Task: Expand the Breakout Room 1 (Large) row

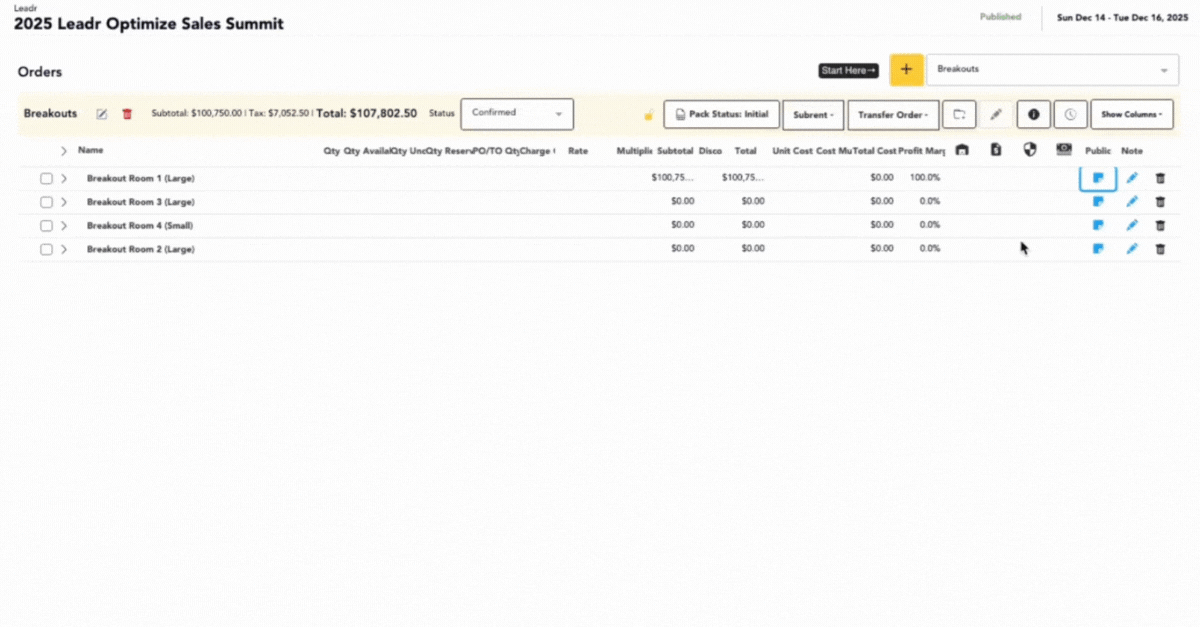Action: (x=64, y=178)
